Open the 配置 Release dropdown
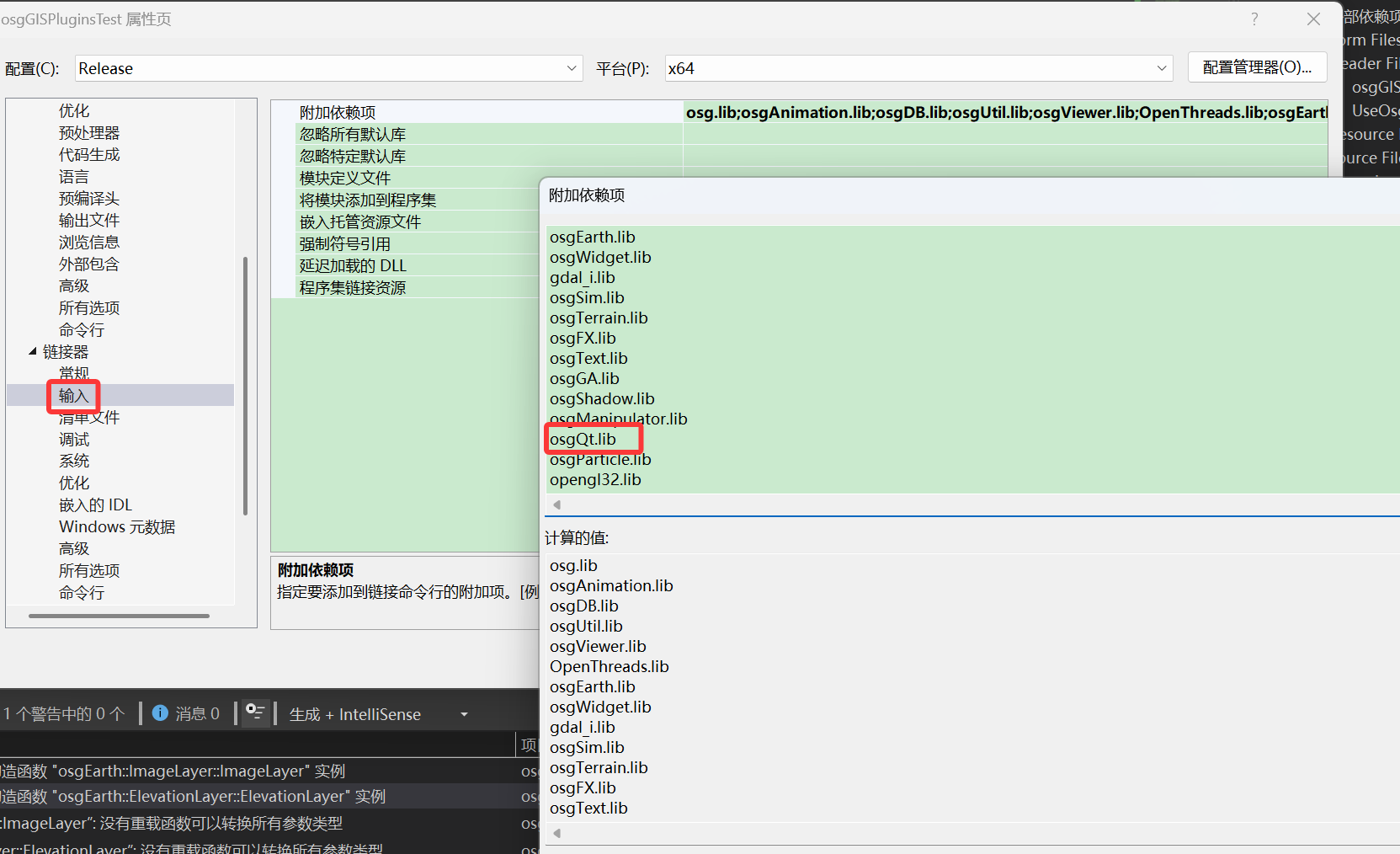The image size is (1400, 854). (x=329, y=68)
